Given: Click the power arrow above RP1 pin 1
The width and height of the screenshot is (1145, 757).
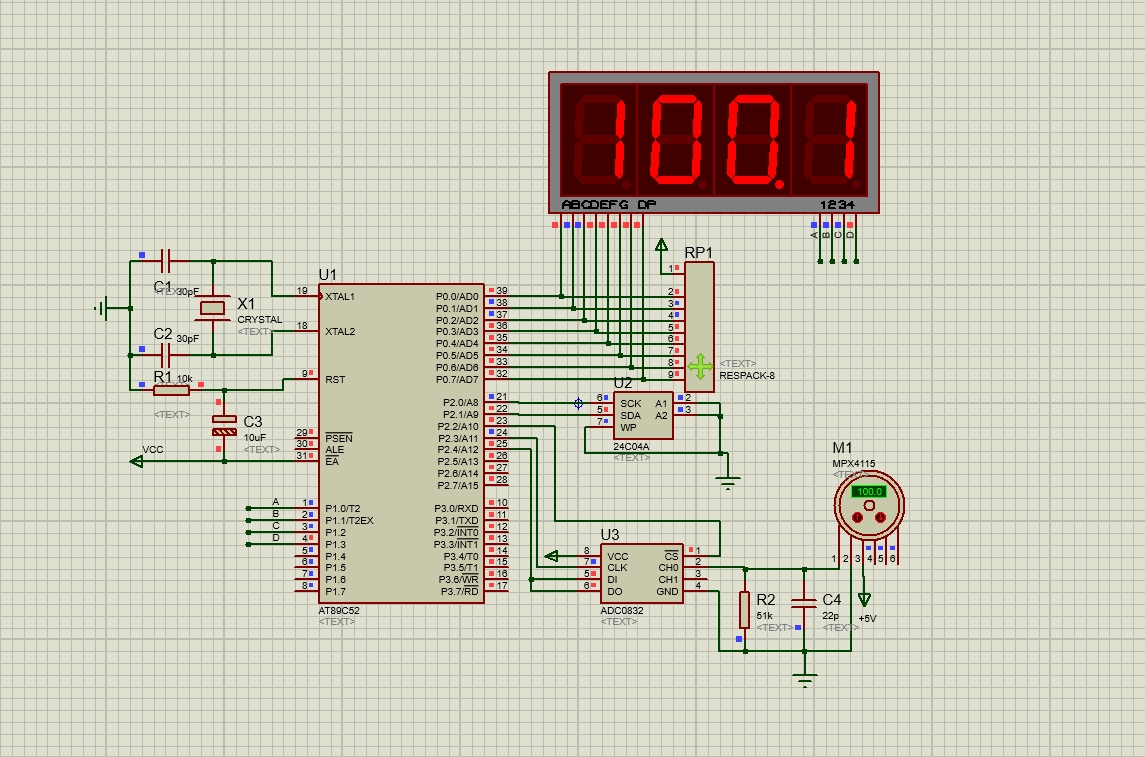Looking at the screenshot, I should pos(661,245).
